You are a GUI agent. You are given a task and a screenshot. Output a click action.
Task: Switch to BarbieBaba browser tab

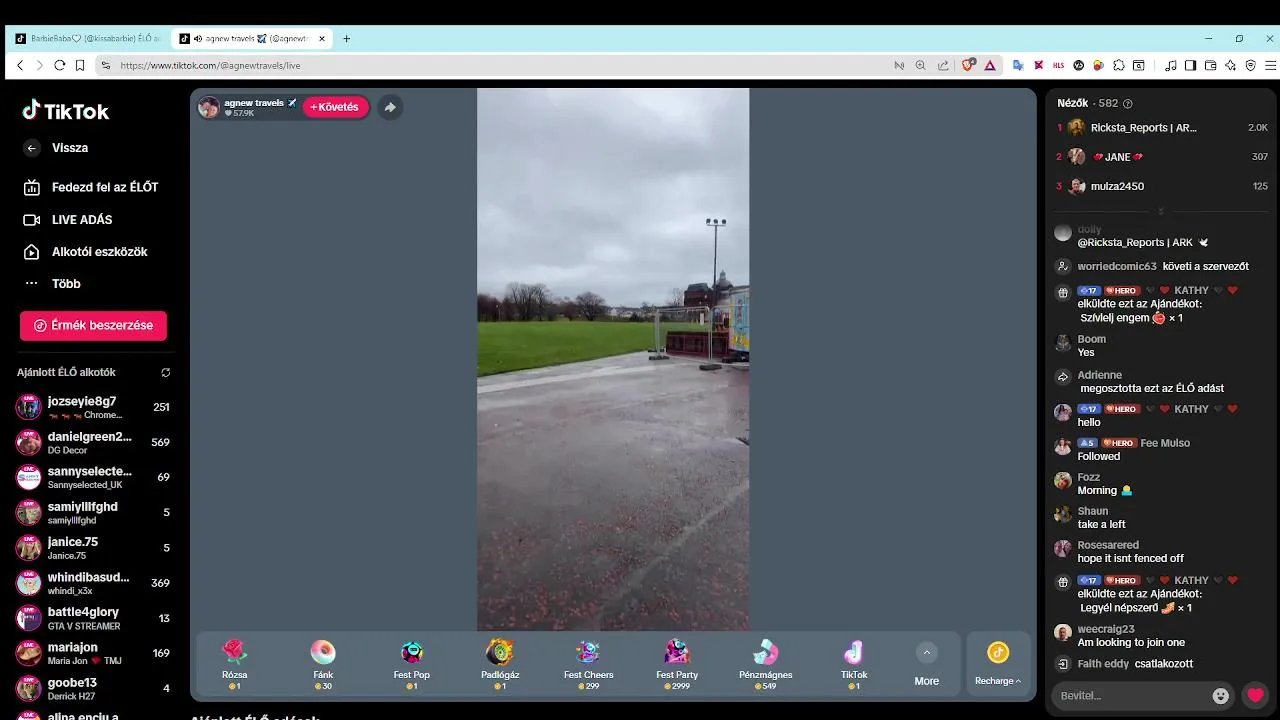coord(87,39)
